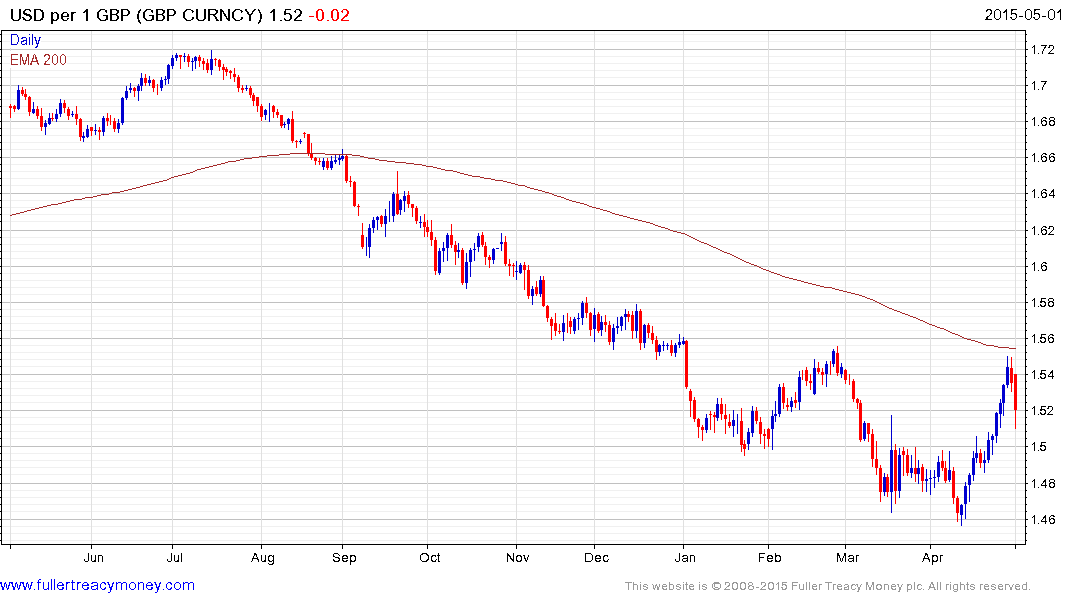This screenshot has width=1075, height=600.
Task: Click the 'Nov' month label on time axis
Action: [518, 558]
